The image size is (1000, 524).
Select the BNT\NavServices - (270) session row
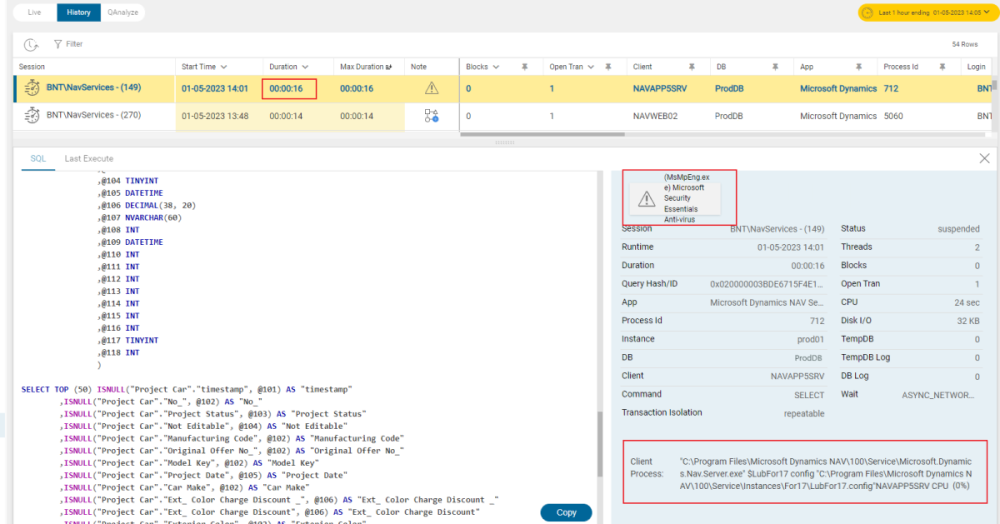click(503, 116)
